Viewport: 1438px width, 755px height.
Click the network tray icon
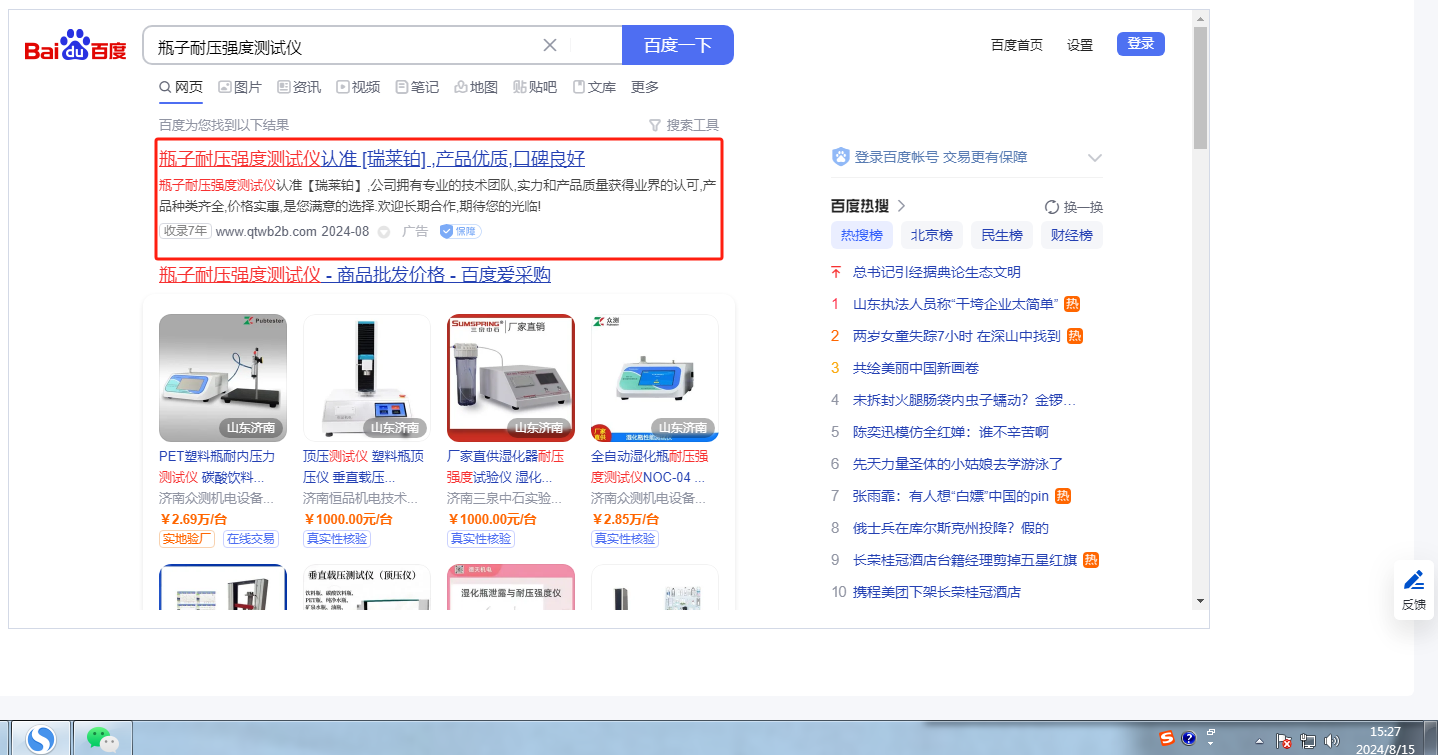1308,741
